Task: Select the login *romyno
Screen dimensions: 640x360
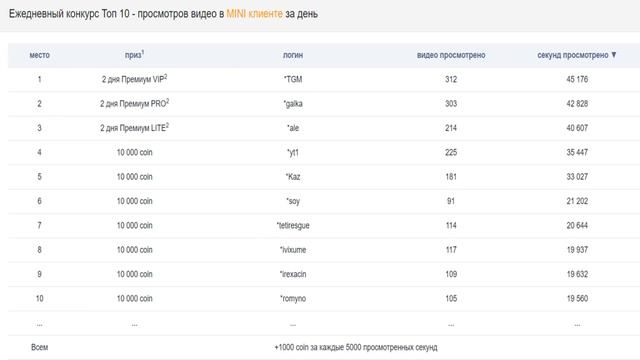Action: pyautogui.click(x=293, y=299)
